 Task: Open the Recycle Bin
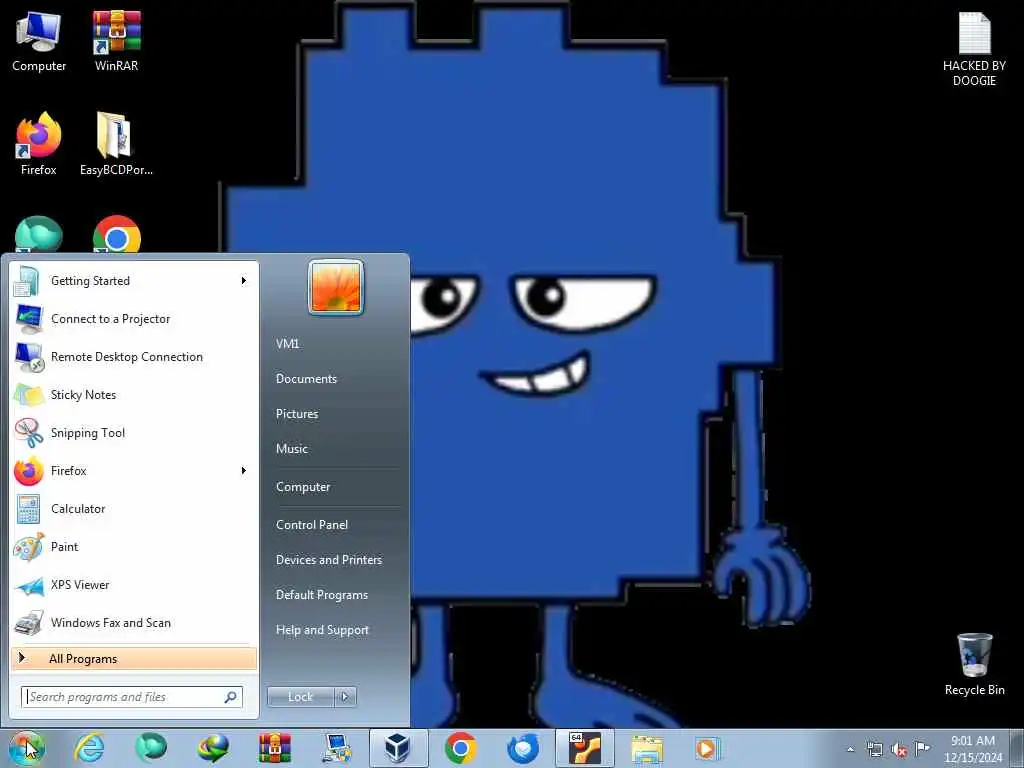(x=974, y=664)
